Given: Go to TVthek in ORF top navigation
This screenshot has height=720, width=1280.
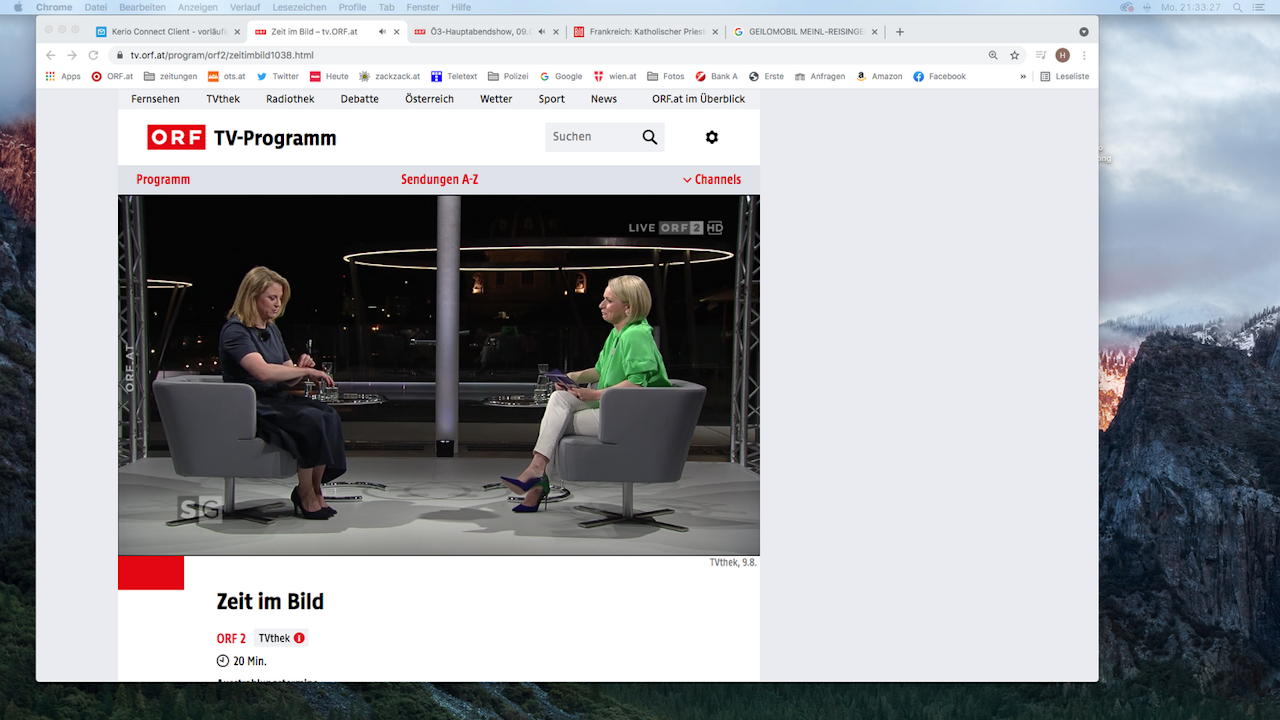Looking at the screenshot, I should click(223, 99).
